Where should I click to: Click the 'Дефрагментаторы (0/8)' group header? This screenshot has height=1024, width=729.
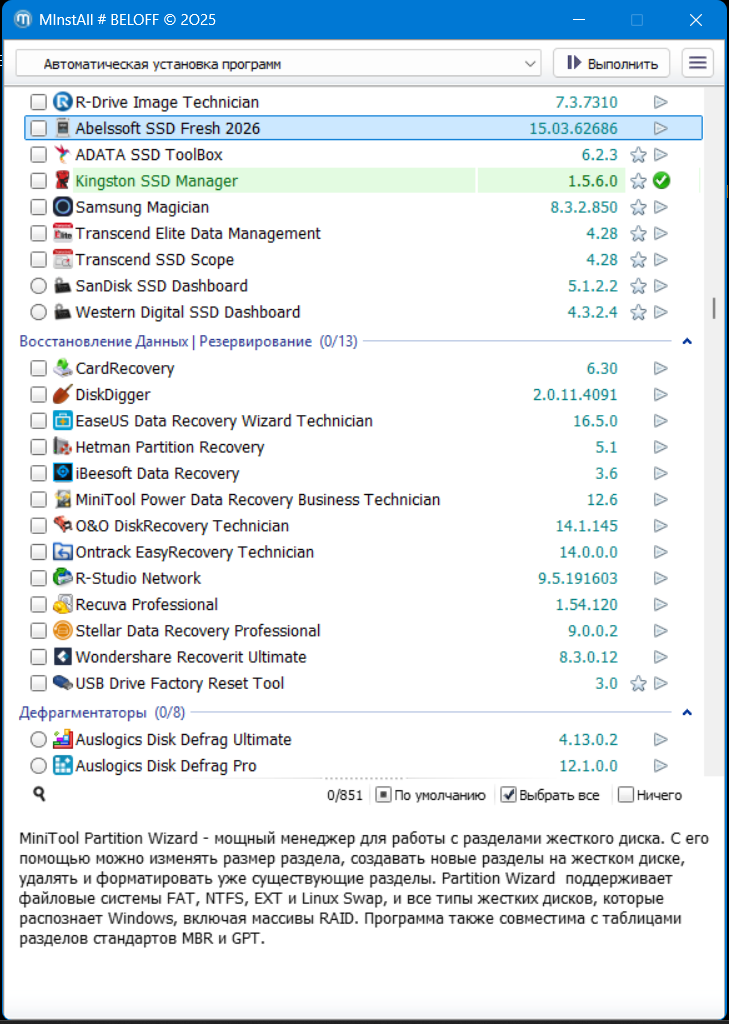pos(102,713)
